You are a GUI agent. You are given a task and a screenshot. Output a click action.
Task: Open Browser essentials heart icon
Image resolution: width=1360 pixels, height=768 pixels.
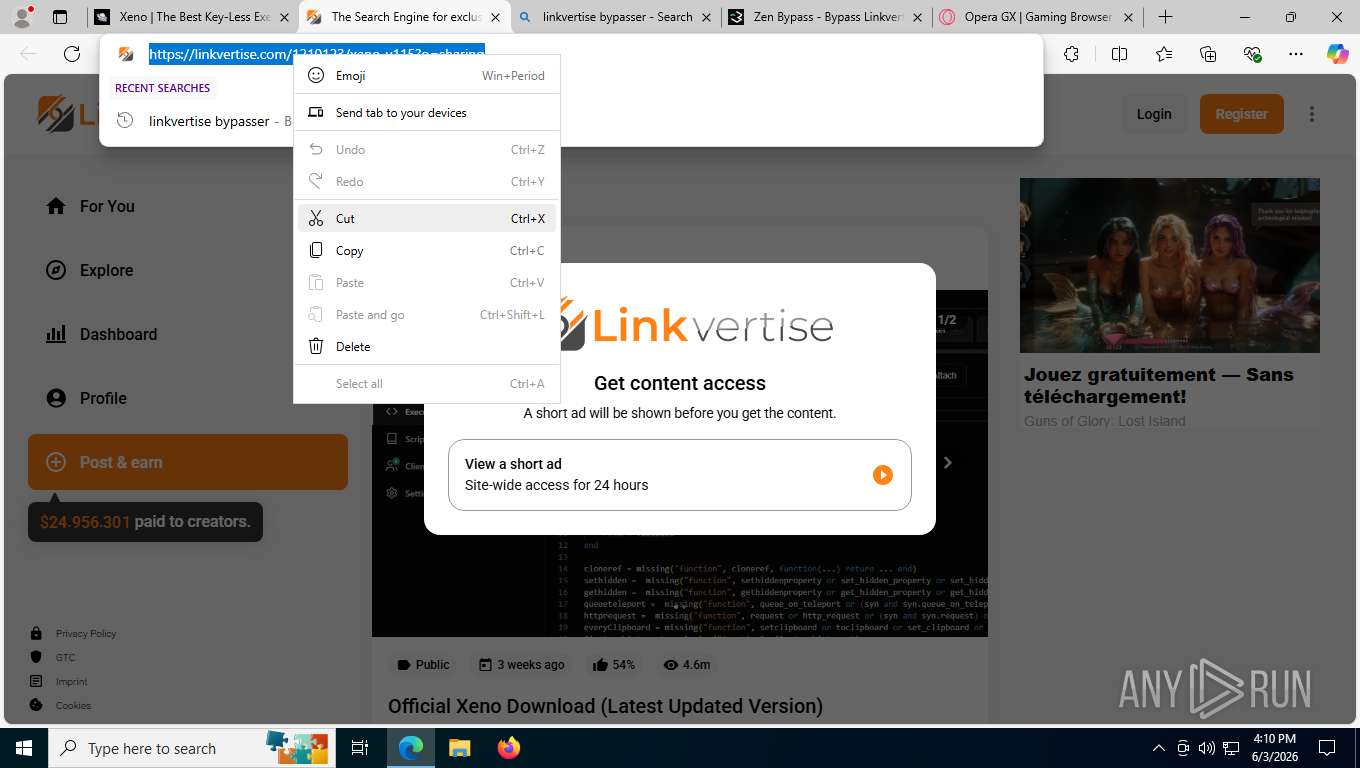click(1252, 54)
